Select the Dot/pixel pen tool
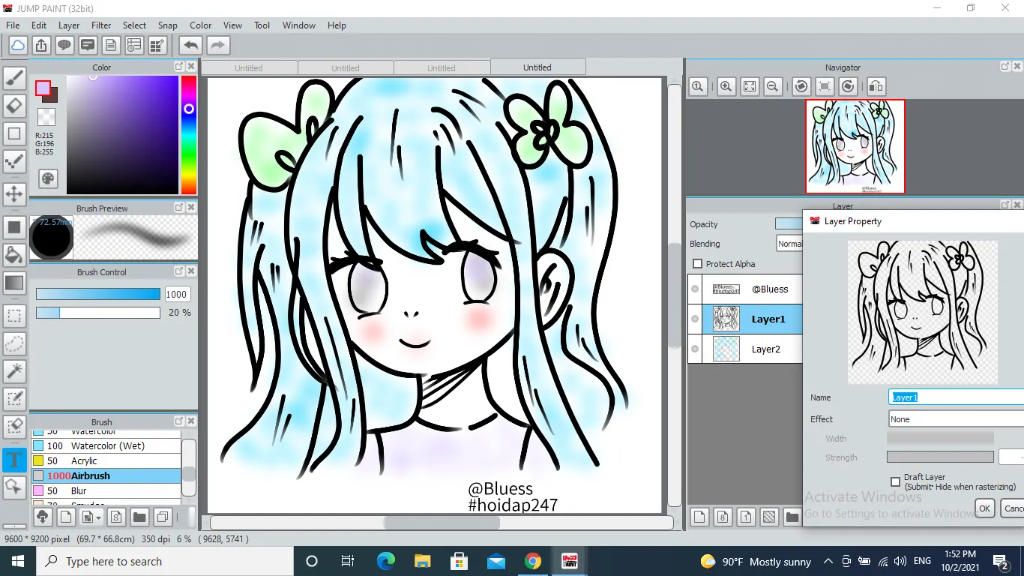The height and width of the screenshot is (576, 1024). pos(14,162)
